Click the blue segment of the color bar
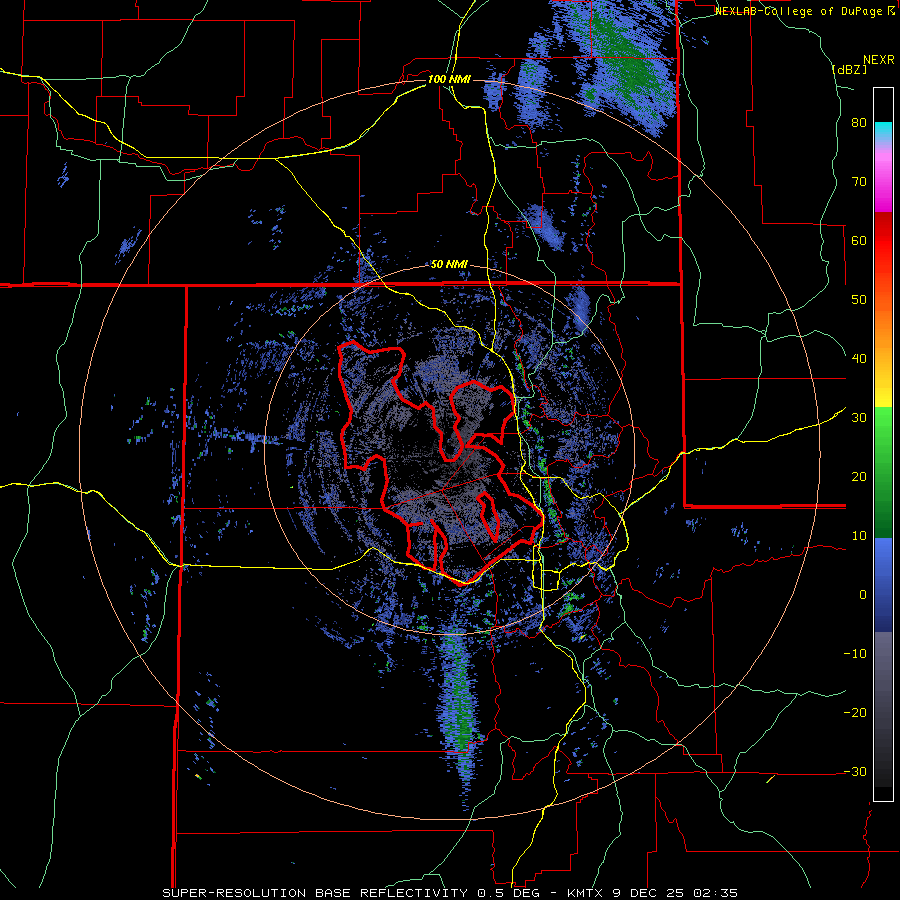This screenshot has width=900, height=900. (x=883, y=585)
